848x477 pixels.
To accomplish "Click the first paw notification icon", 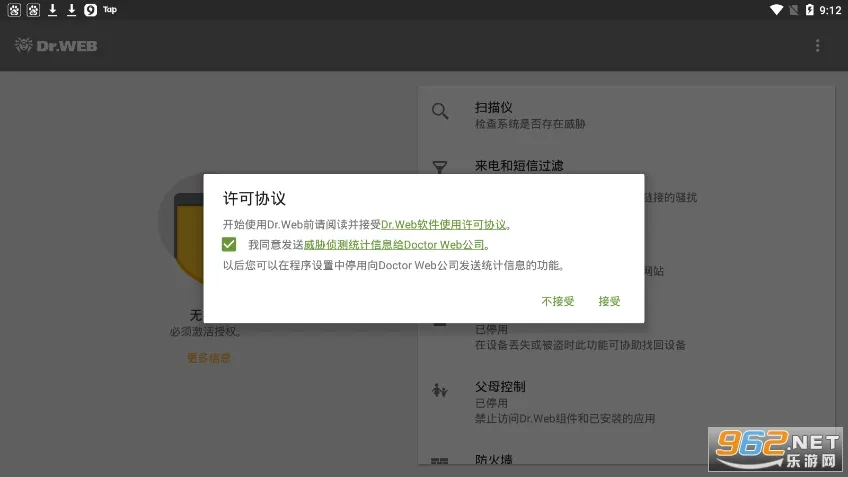I will (14, 10).
